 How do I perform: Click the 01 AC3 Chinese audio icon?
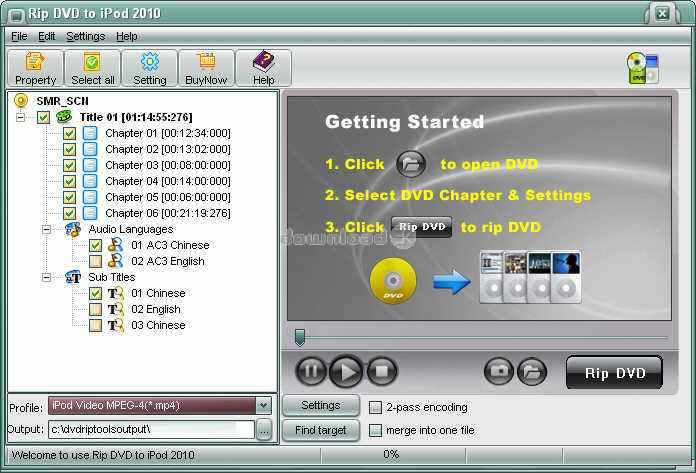[x=115, y=245]
